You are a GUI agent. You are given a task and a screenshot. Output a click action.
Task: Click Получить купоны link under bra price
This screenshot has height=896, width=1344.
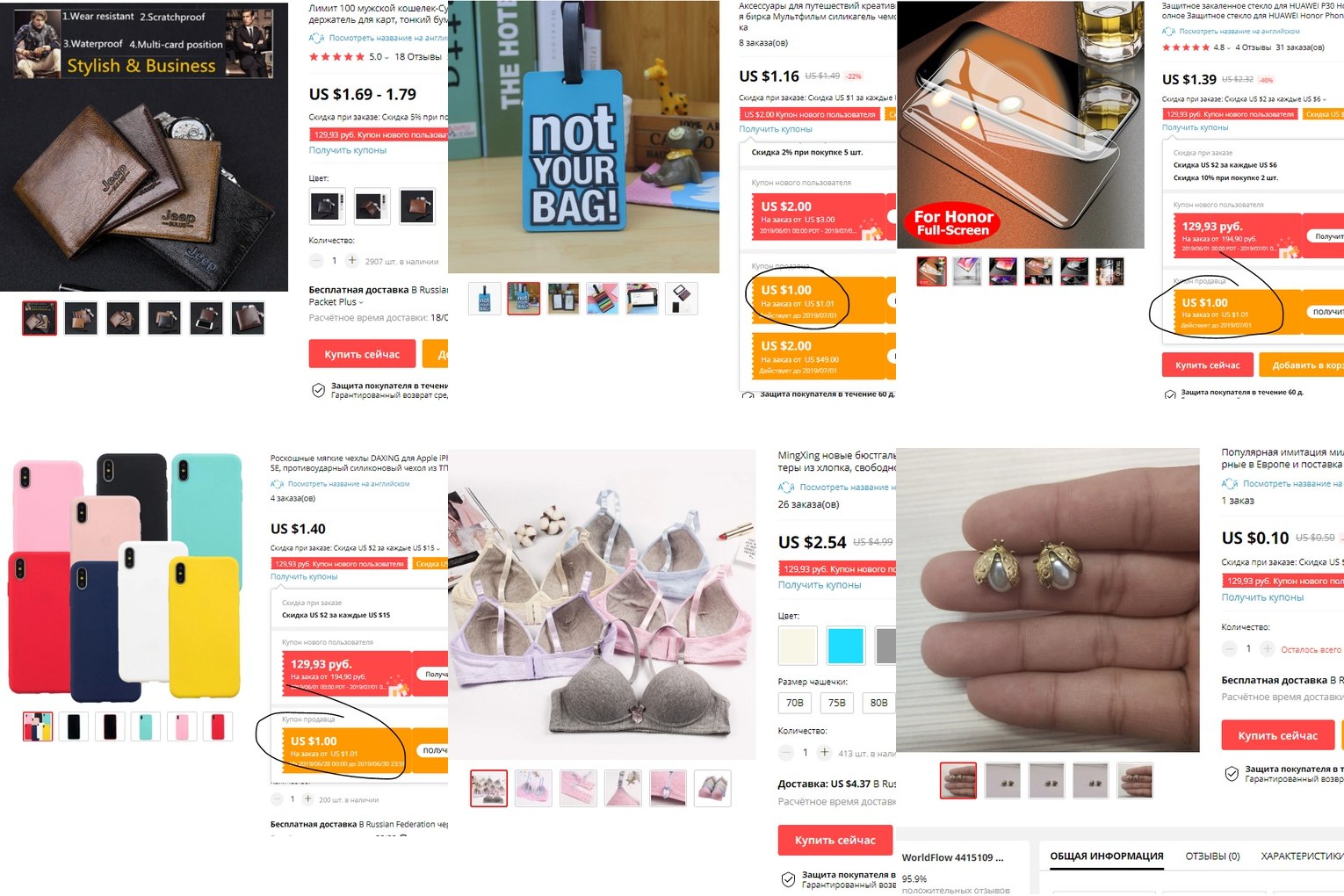tap(820, 585)
